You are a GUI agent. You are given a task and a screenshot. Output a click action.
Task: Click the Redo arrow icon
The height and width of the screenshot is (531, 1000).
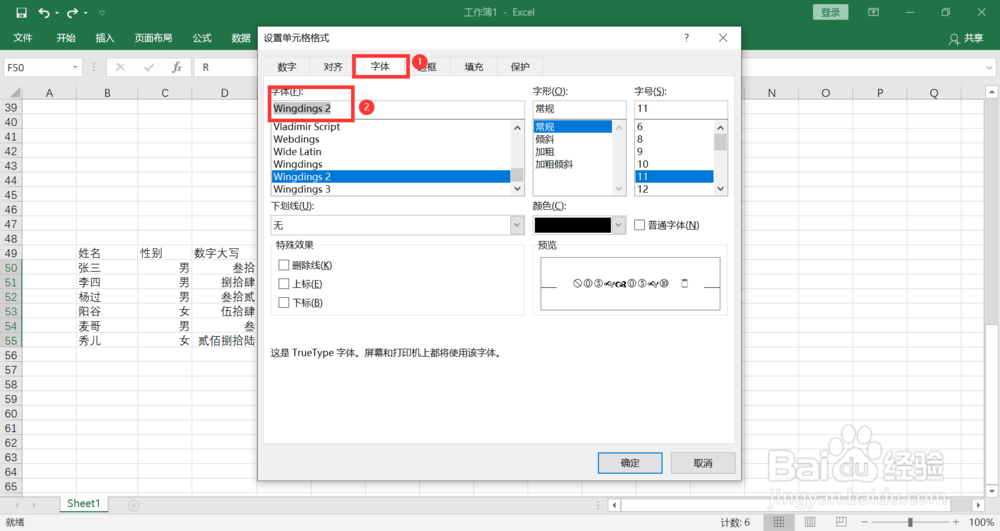72,13
